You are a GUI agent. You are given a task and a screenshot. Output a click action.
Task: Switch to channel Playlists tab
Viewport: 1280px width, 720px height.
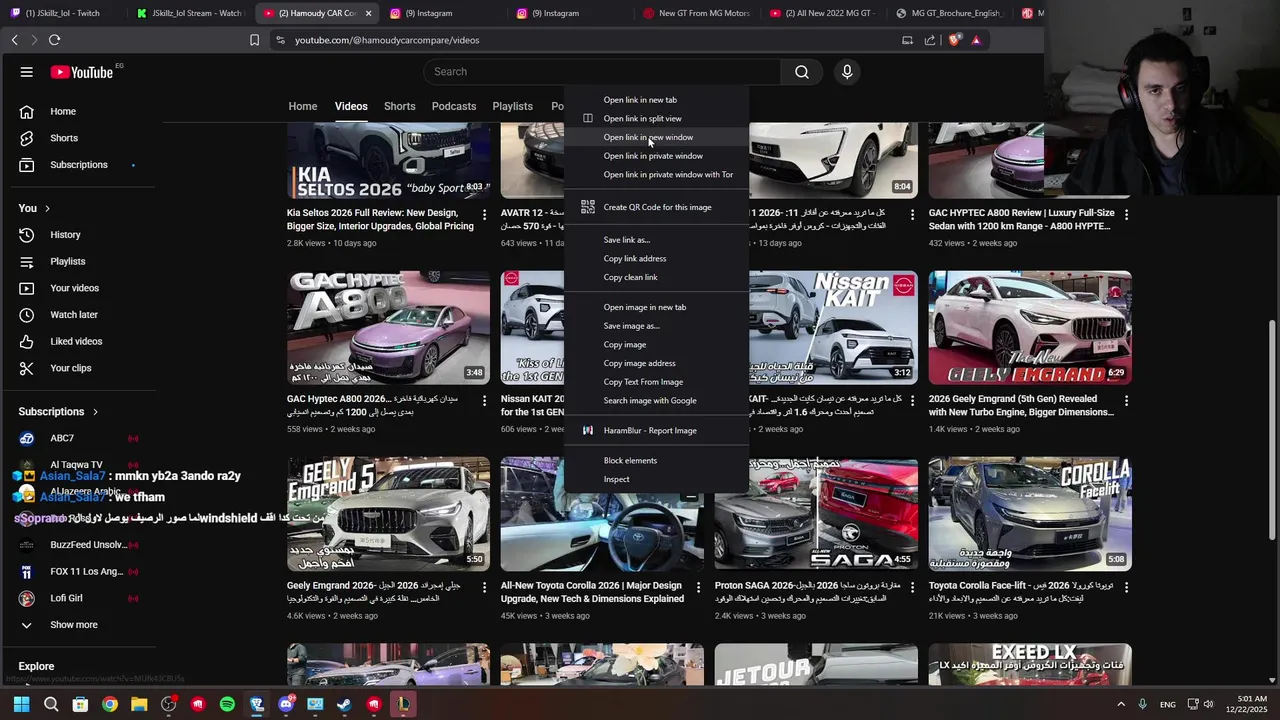point(512,106)
